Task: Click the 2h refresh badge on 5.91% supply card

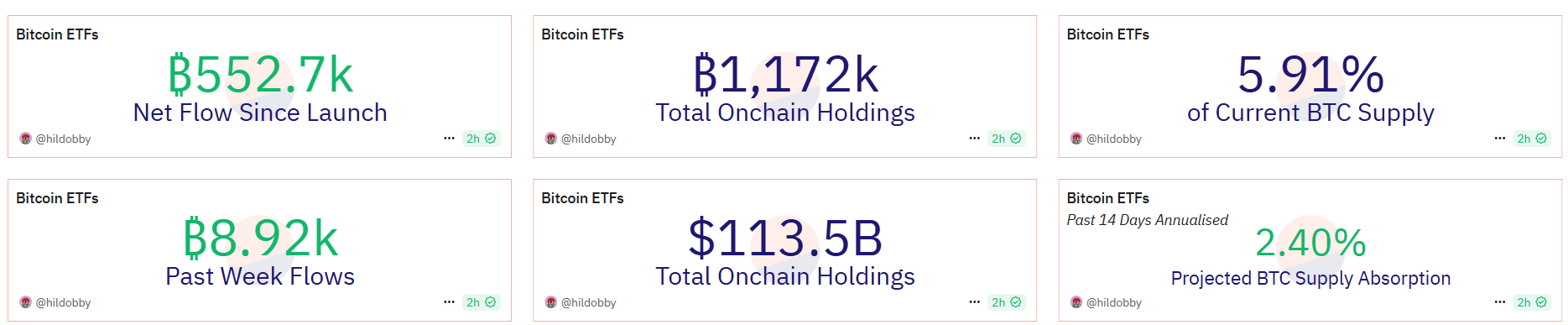Action: 1532,139
